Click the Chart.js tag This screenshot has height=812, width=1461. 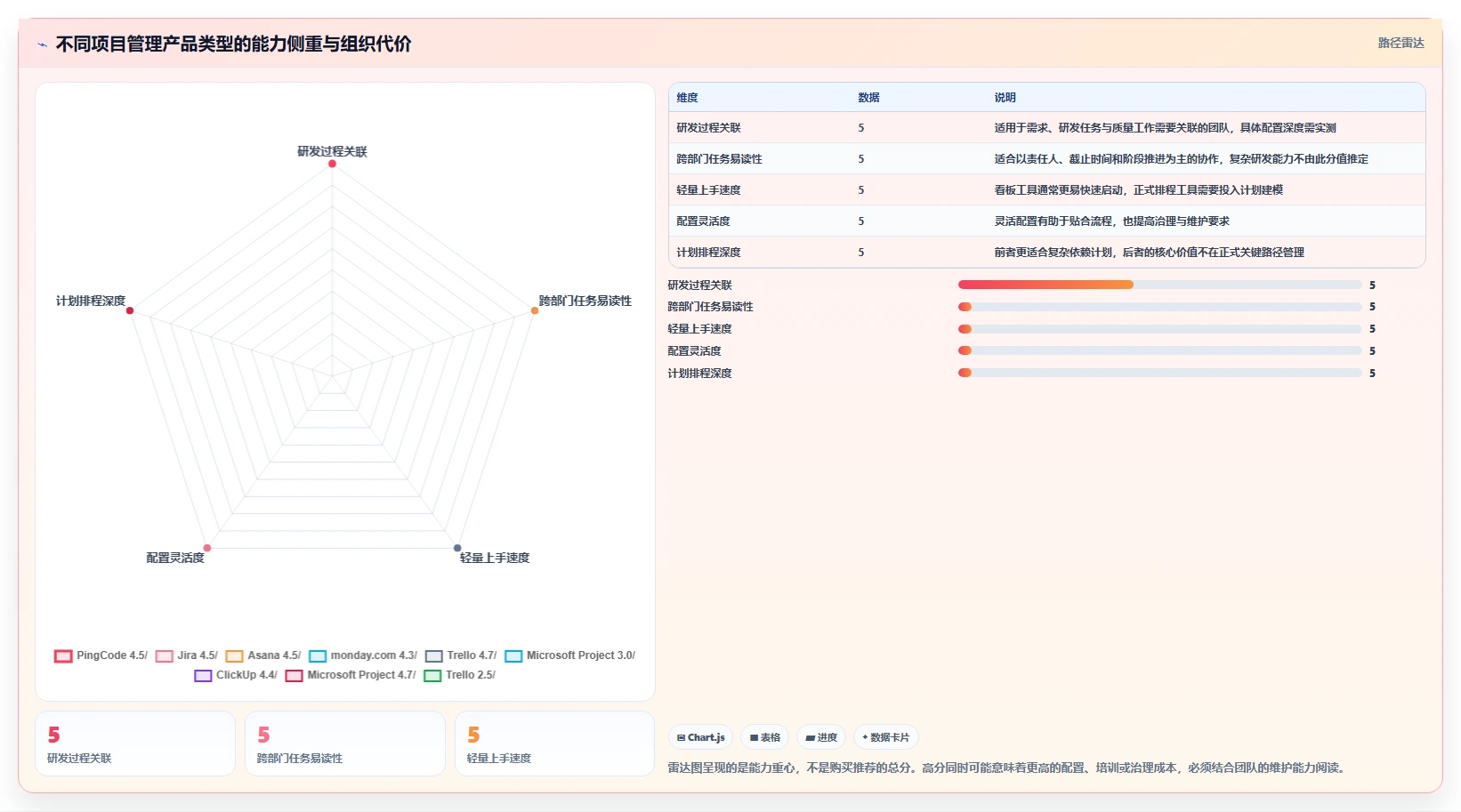coord(701,737)
